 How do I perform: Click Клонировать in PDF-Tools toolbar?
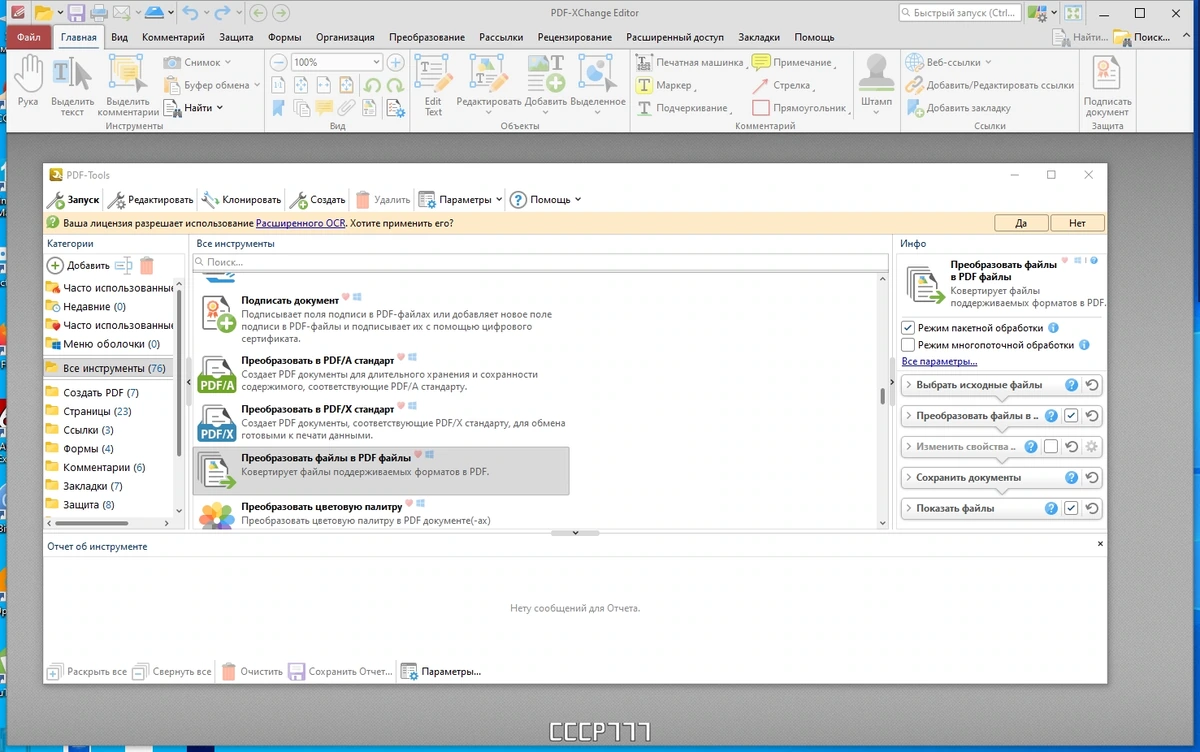click(x=241, y=199)
